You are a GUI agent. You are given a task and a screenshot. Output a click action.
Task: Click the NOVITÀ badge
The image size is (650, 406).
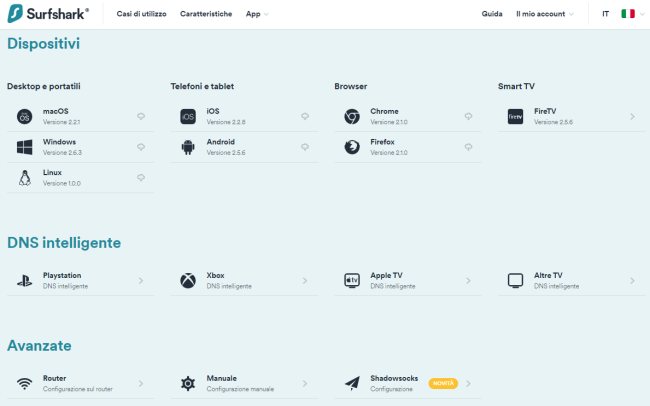point(443,384)
